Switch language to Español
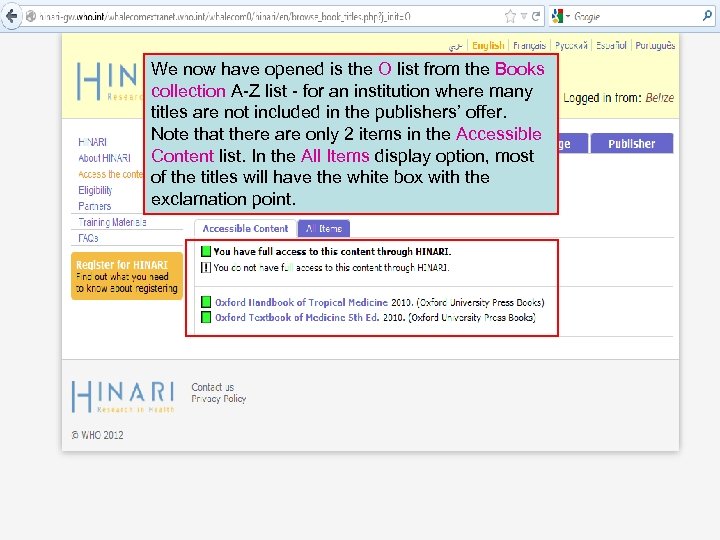Screen dimensions: 720x540 click(611, 45)
